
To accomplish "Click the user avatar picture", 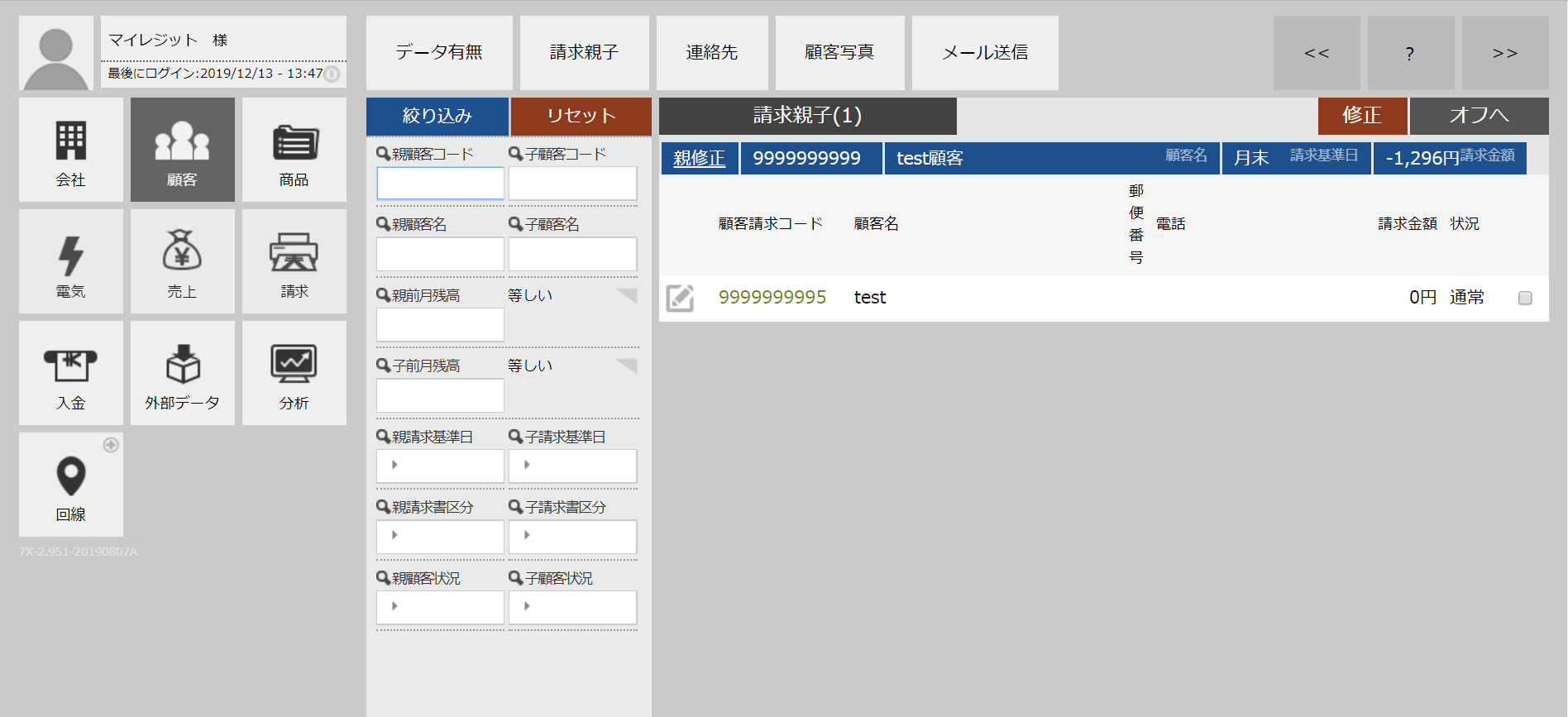I will pos(56,53).
